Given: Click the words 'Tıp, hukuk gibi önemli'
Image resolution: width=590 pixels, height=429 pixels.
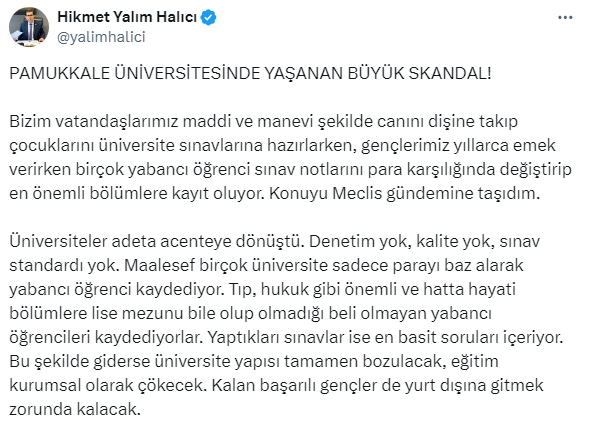Looking at the screenshot, I should tap(310, 289).
